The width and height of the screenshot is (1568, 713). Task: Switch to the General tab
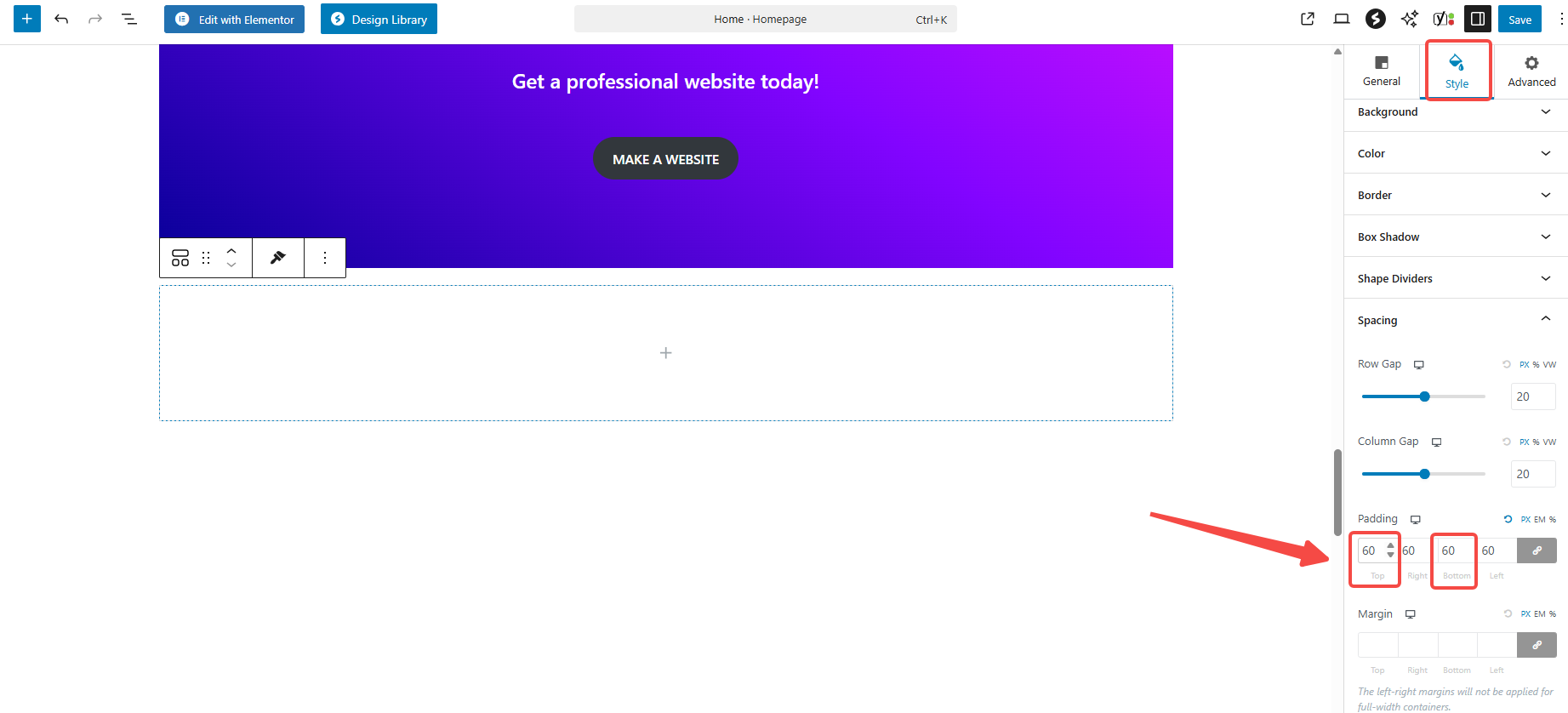click(x=1382, y=71)
